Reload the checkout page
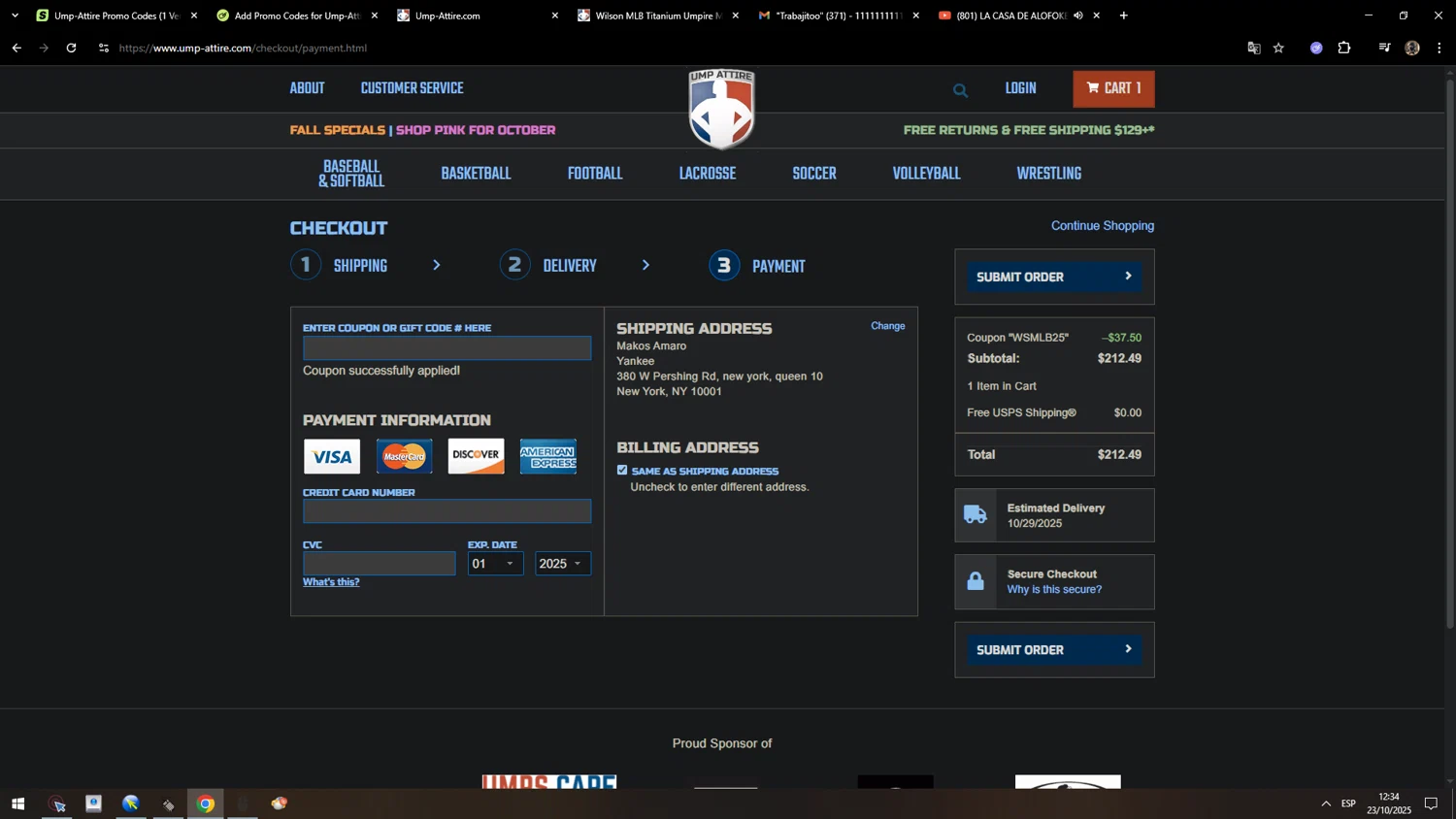This screenshot has width=1456, height=819. click(71, 48)
